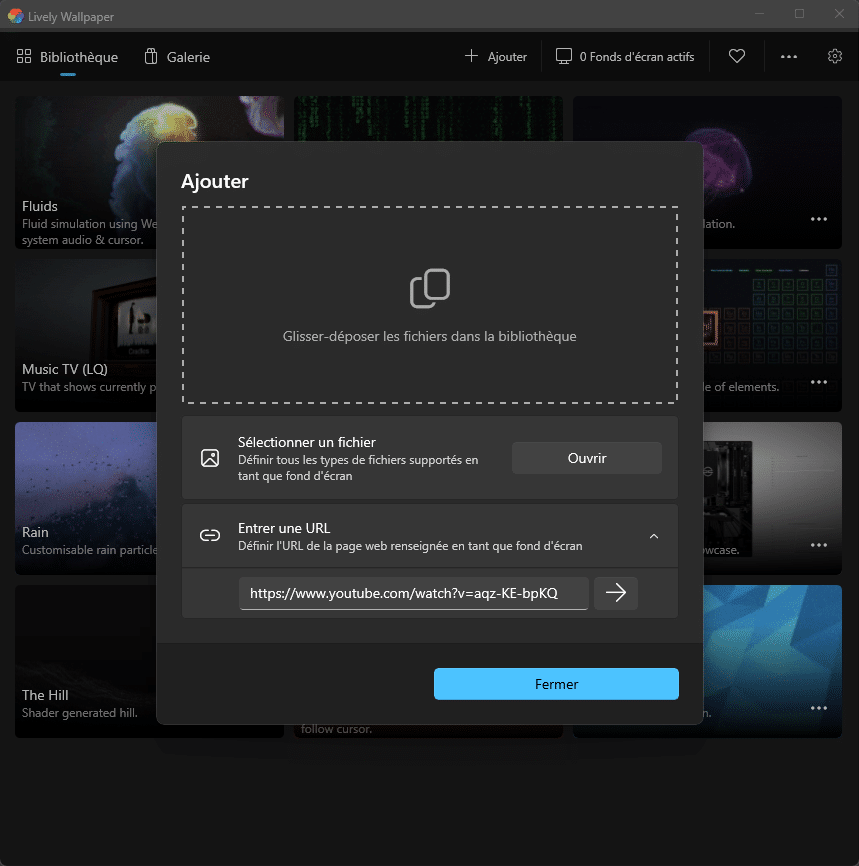Click the image icon beside Sélectionner un fichier
This screenshot has width=859, height=866.
click(x=210, y=458)
